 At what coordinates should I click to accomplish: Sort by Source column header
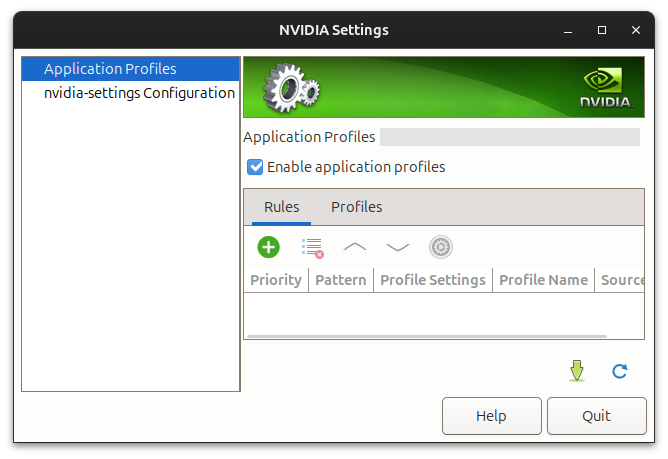coord(620,280)
